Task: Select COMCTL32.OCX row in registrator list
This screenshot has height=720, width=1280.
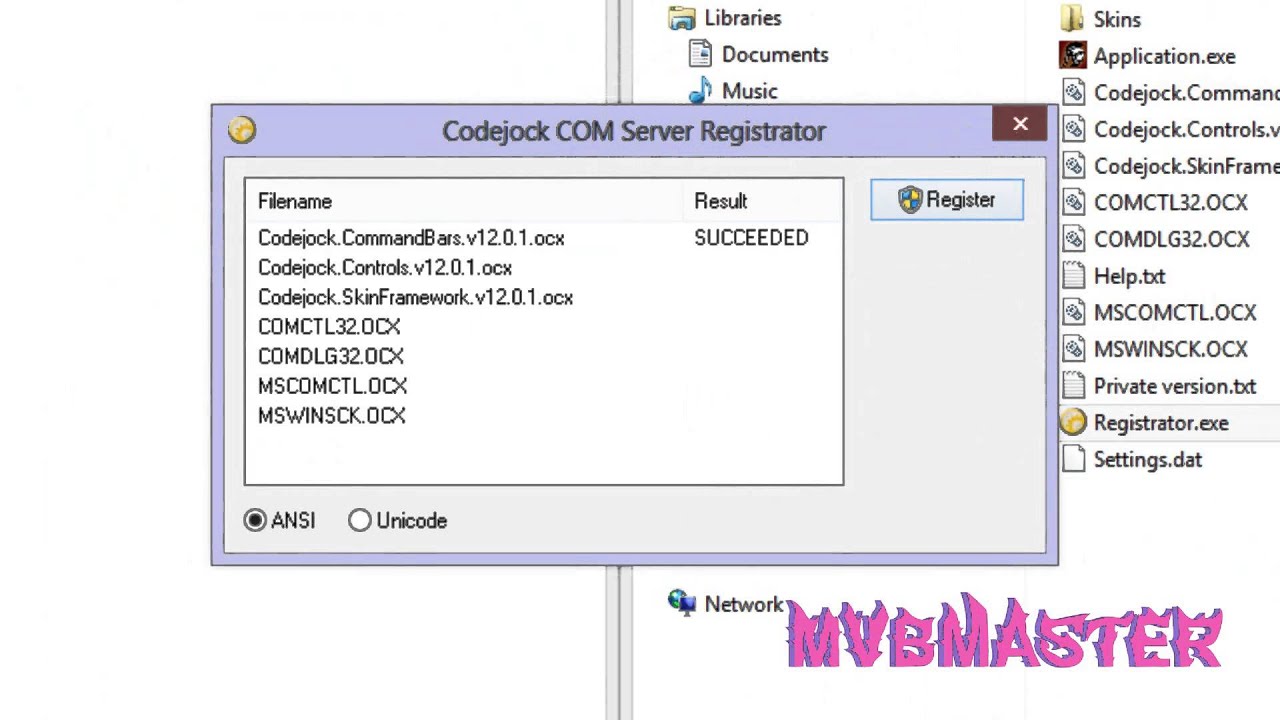Action: [x=543, y=327]
